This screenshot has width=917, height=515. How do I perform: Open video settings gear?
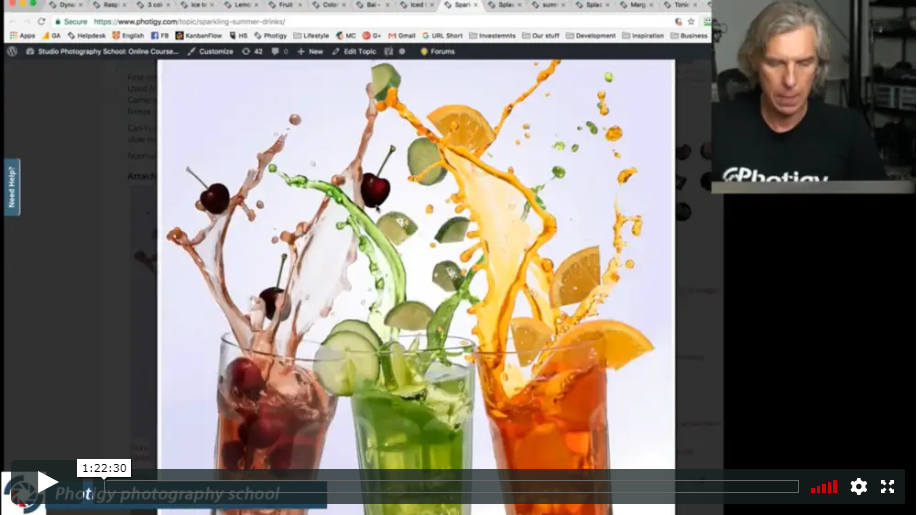(x=859, y=486)
